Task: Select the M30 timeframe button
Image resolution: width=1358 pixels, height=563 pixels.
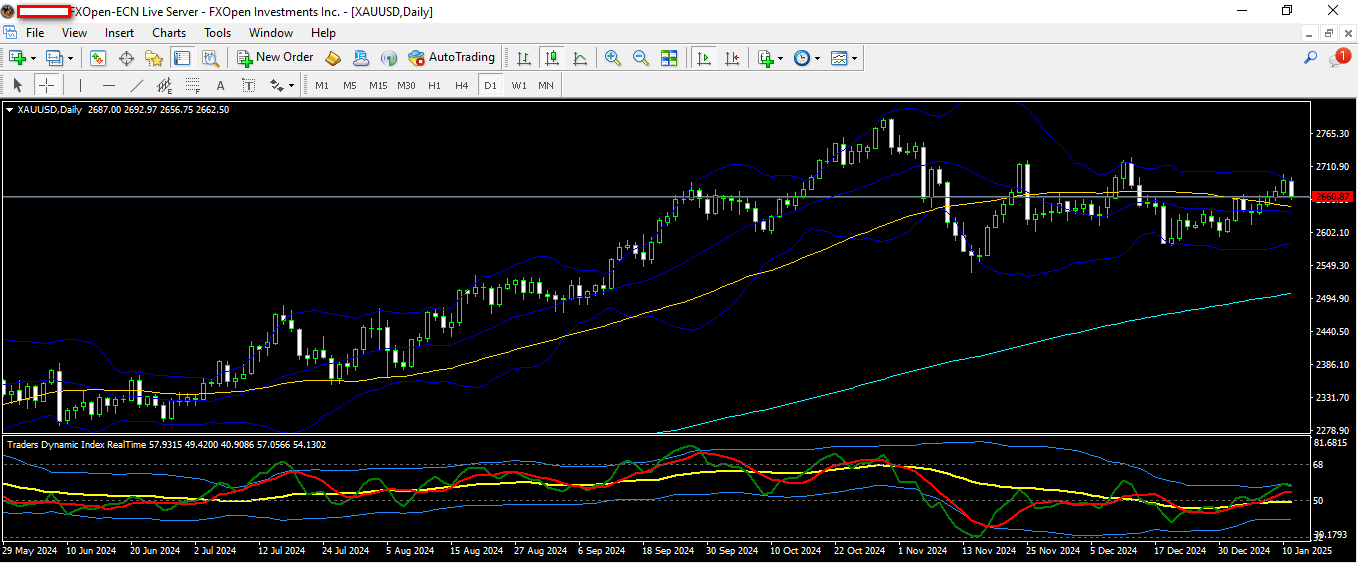Action: click(x=406, y=85)
